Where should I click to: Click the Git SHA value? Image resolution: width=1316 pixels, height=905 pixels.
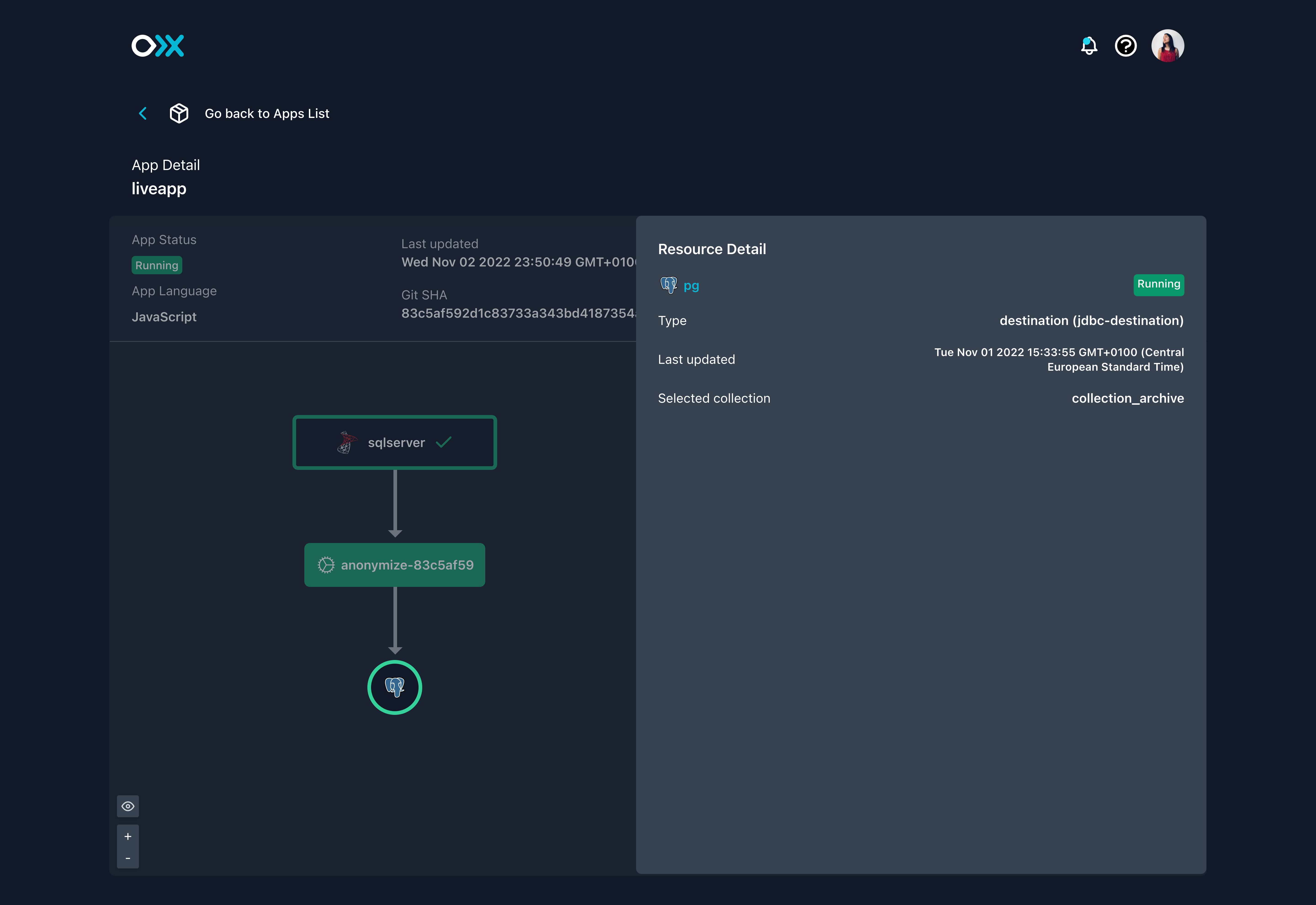point(519,314)
